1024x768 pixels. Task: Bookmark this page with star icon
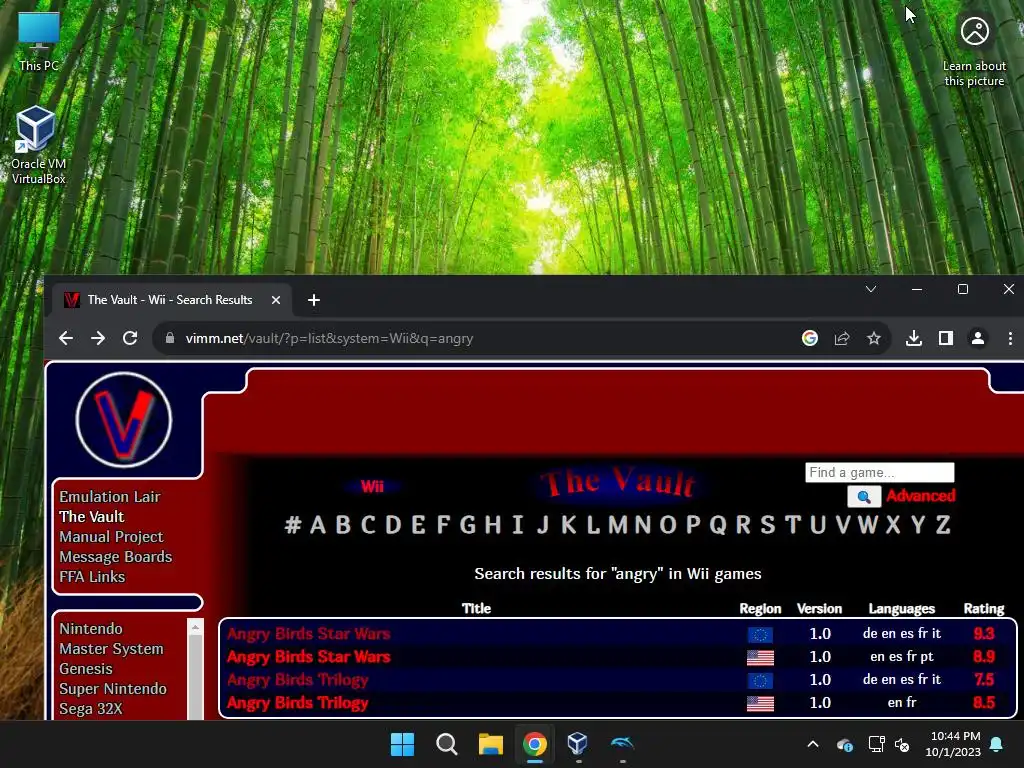(x=874, y=338)
